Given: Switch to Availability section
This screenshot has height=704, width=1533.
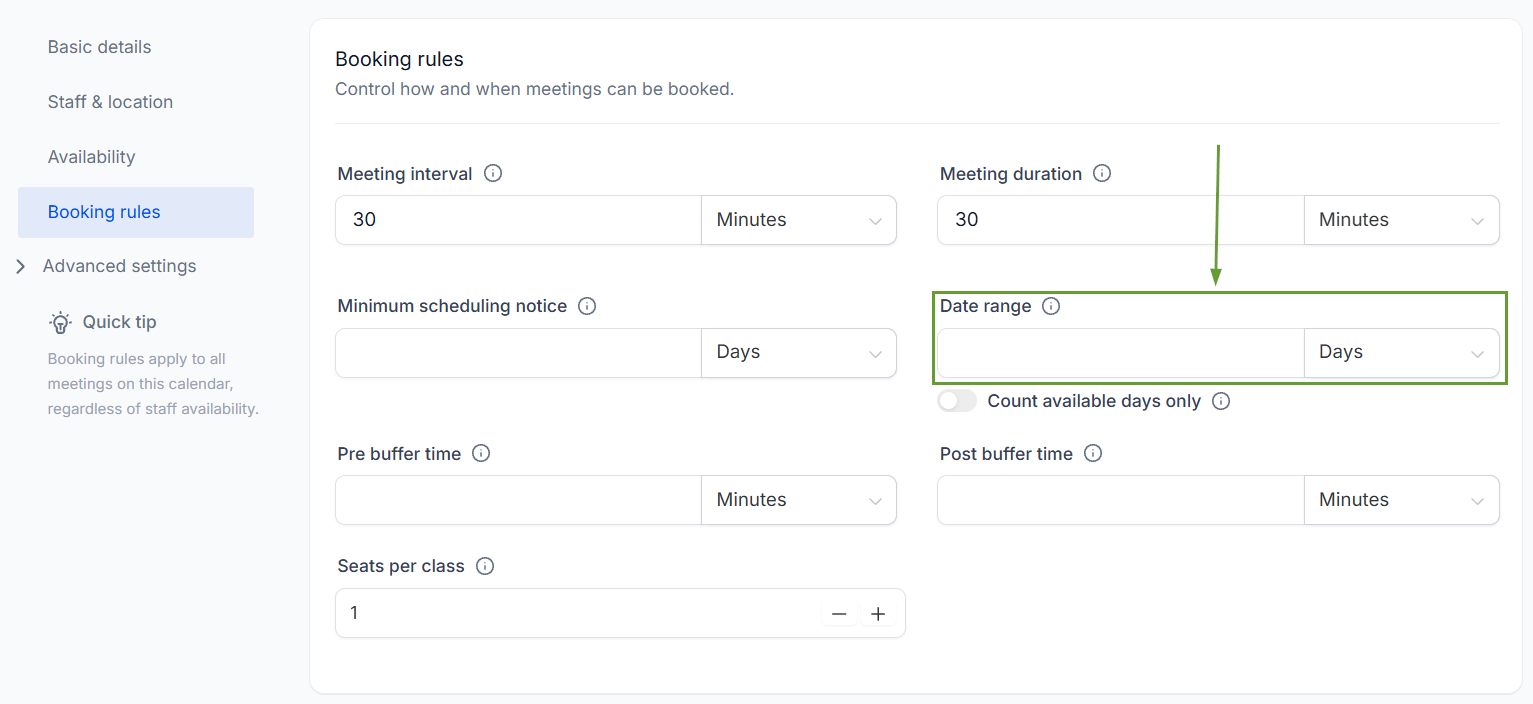Looking at the screenshot, I should 91,157.
